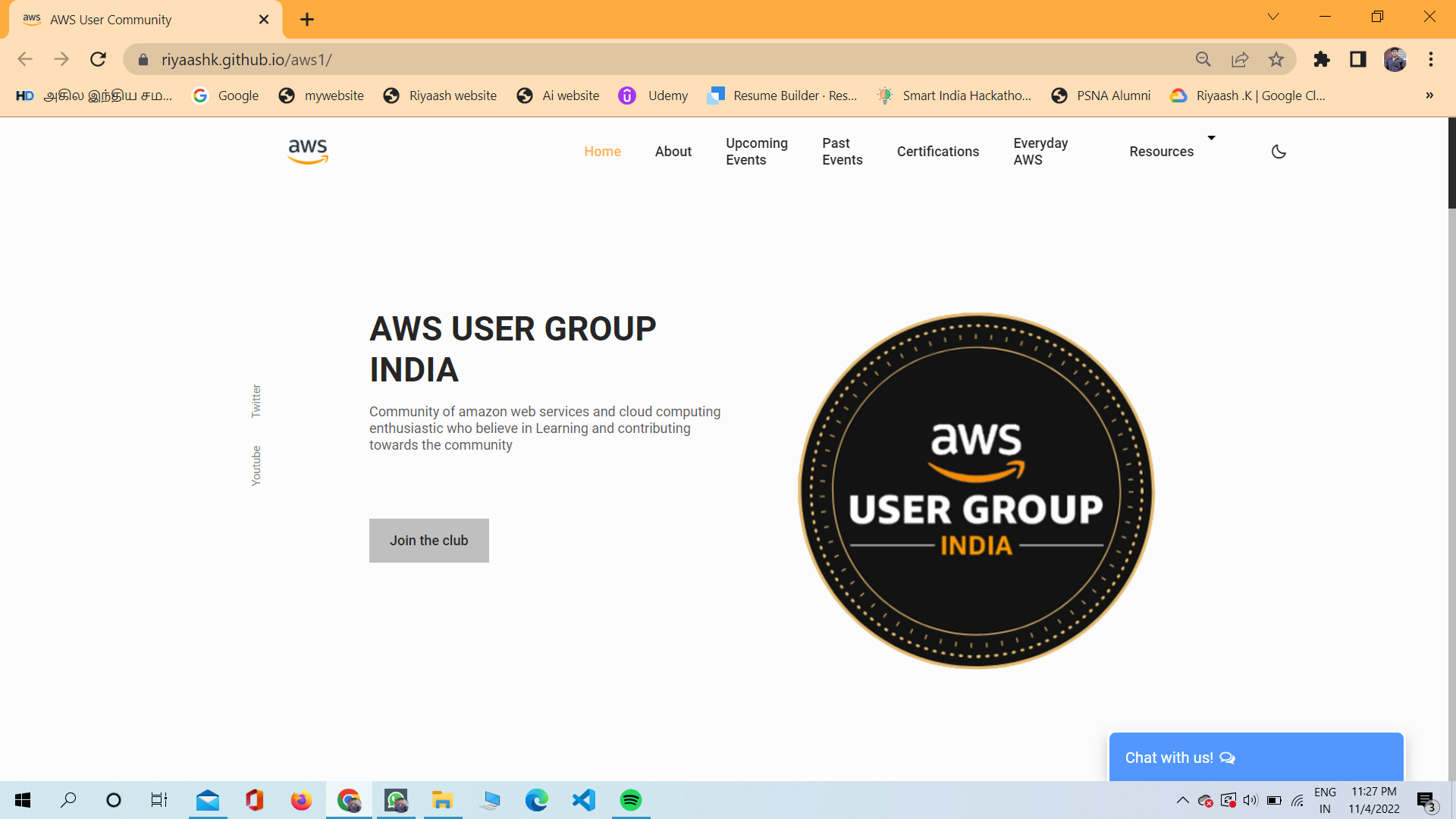
Task: Open tab search dropdown arrow
Action: coord(1273,17)
